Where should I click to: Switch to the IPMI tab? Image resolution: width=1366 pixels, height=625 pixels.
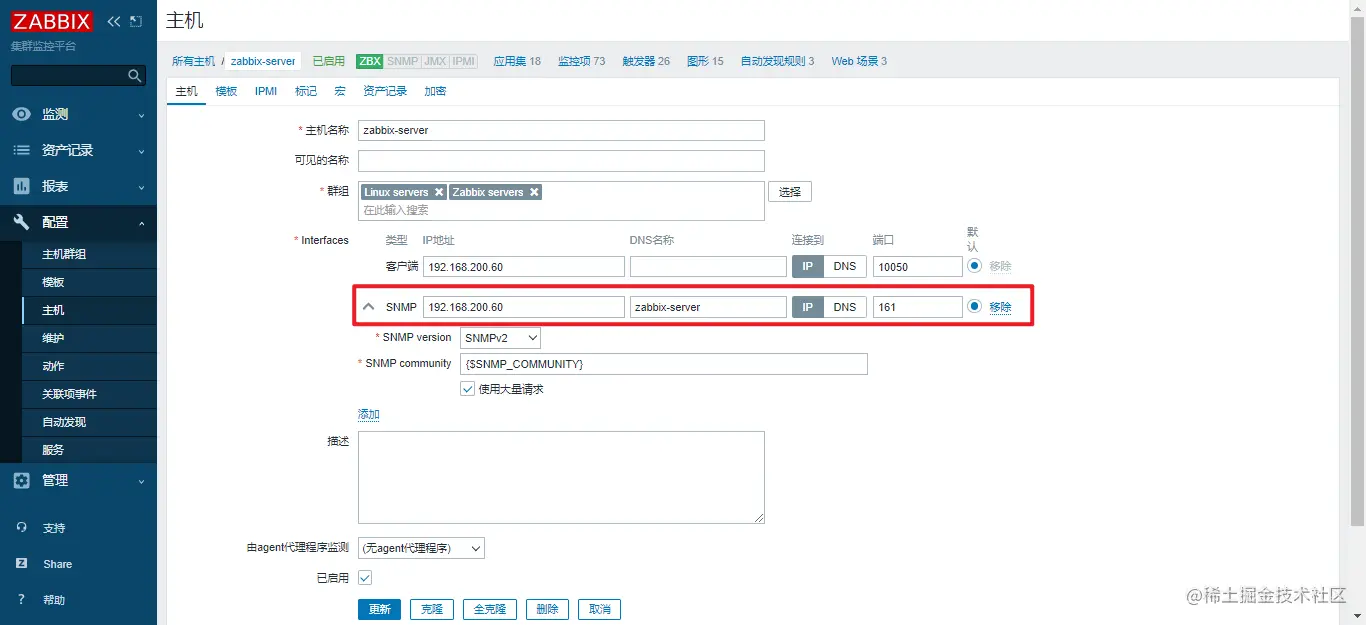point(266,91)
